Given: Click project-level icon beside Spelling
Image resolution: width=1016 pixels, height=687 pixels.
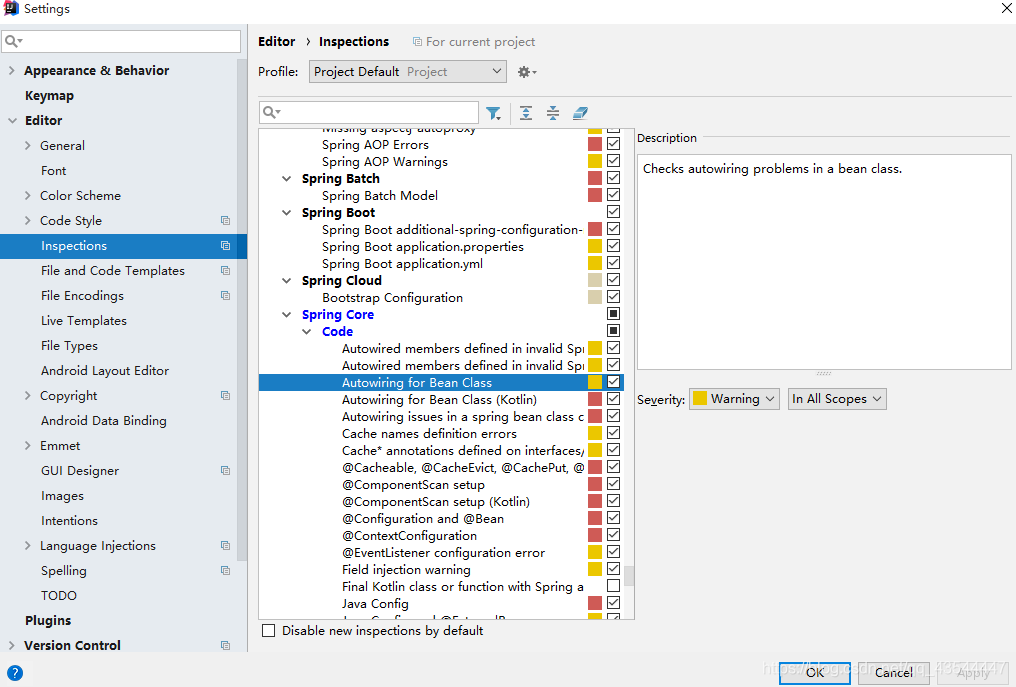Looking at the screenshot, I should click(x=225, y=570).
